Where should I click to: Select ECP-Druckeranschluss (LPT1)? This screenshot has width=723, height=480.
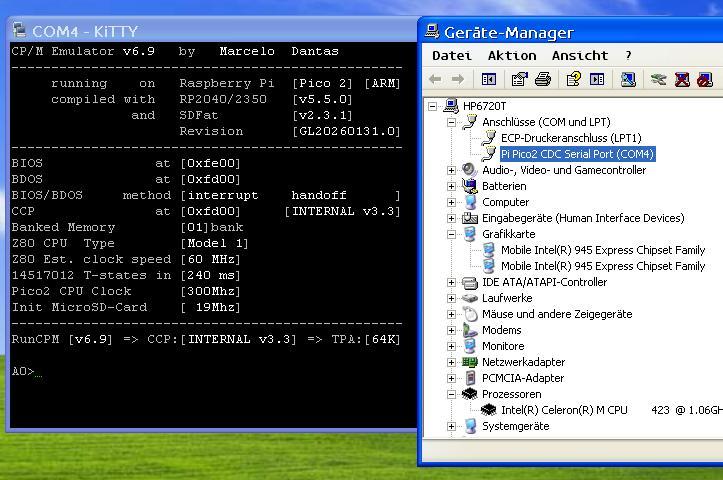pyautogui.click(x=571, y=138)
